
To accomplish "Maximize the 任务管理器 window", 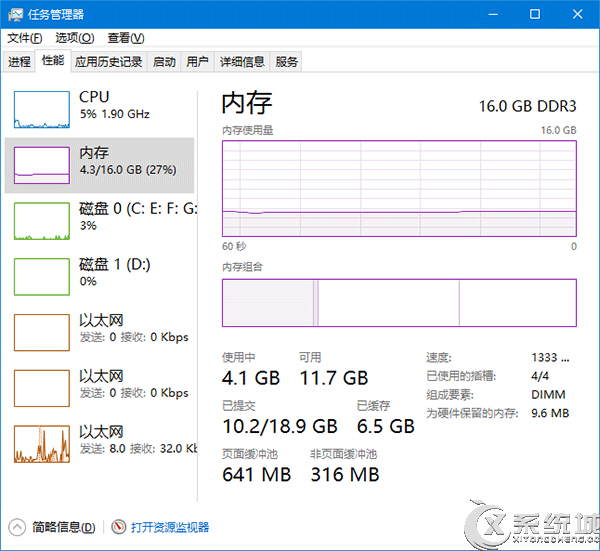I will [535, 15].
